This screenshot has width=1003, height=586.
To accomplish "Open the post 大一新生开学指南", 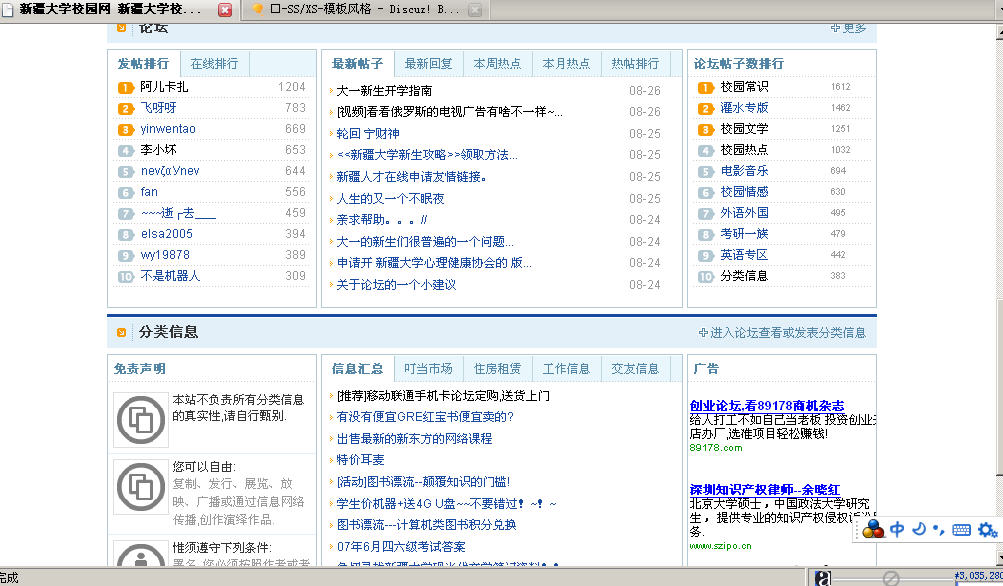I will tap(384, 90).
